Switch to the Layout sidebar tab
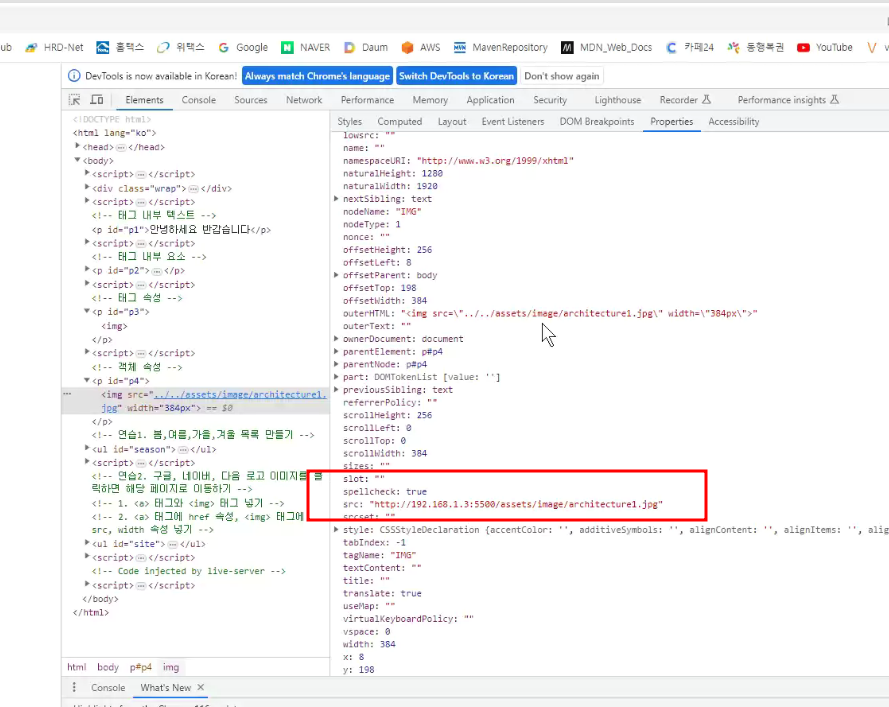This screenshot has width=889, height=707. click(452, 121)
